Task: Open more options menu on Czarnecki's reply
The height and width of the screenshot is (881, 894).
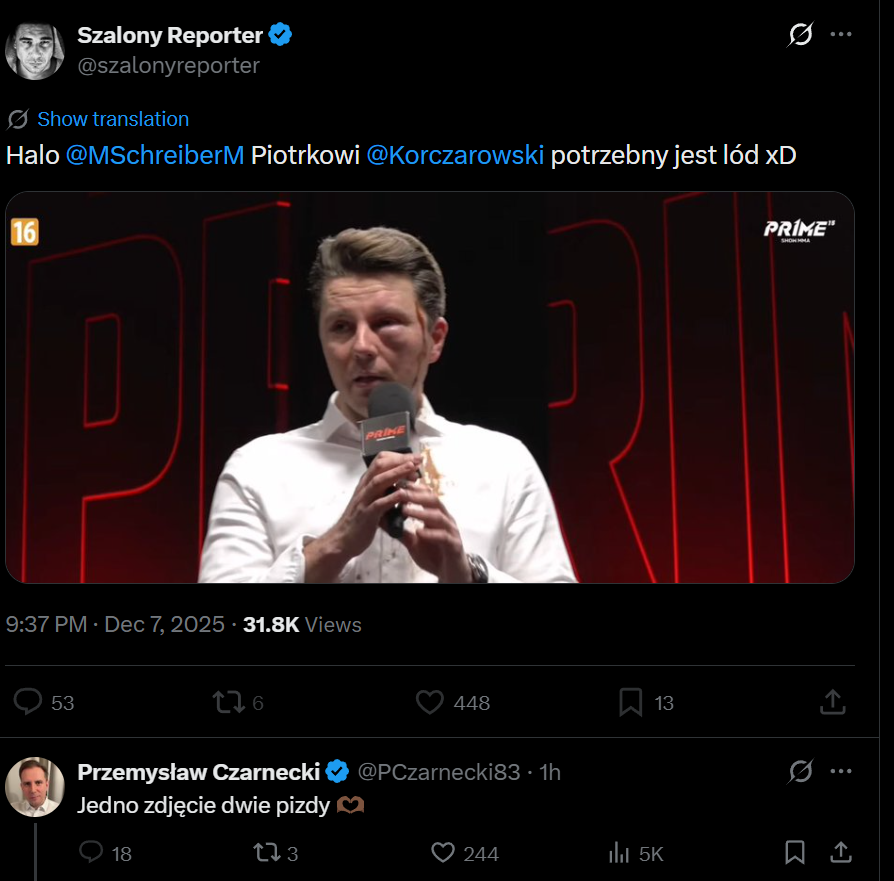Action: click(841, 772)
